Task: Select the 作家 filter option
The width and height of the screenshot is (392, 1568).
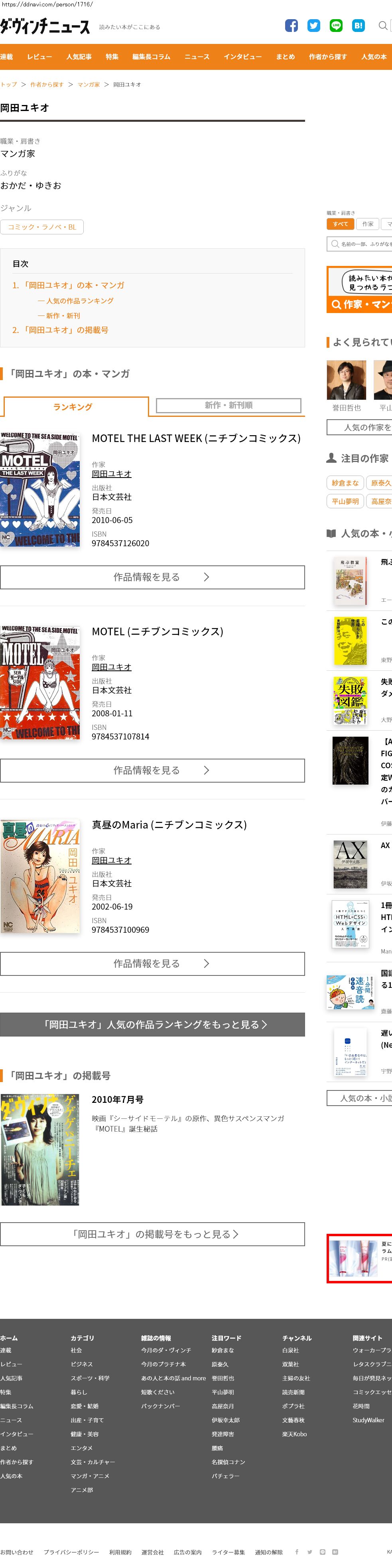Action: [368, 224]
